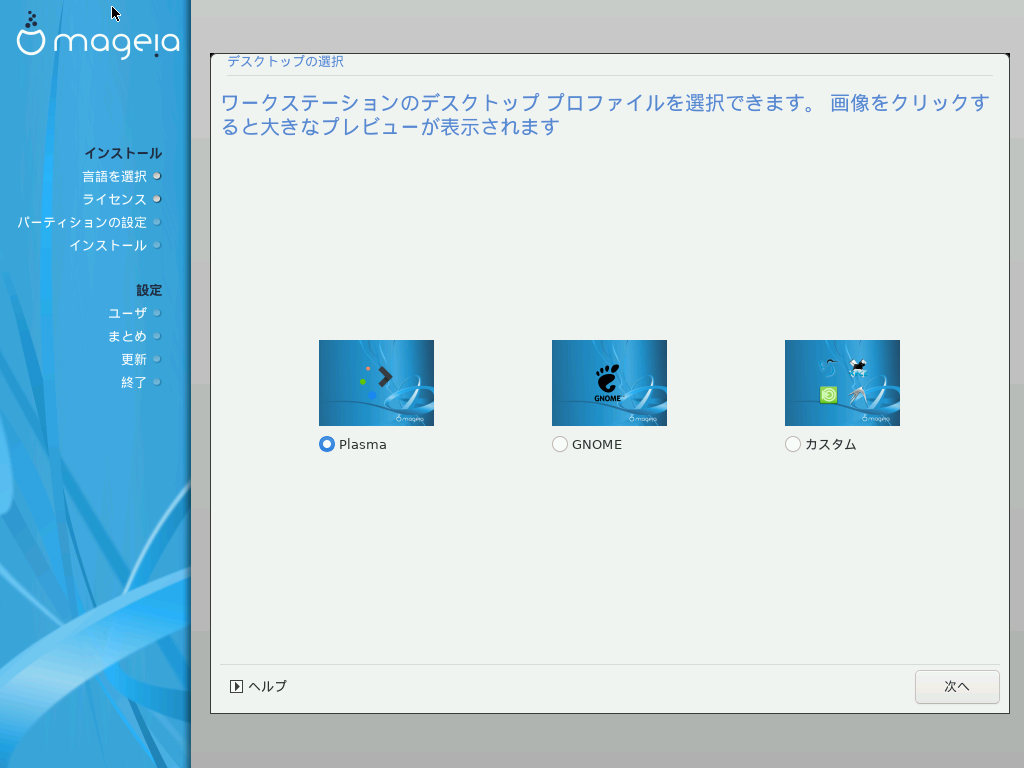The width and height of the screenshot is (1024, 768).
Task: Click the ユーザ step in sidebar
Action: [x=127, y=313]
